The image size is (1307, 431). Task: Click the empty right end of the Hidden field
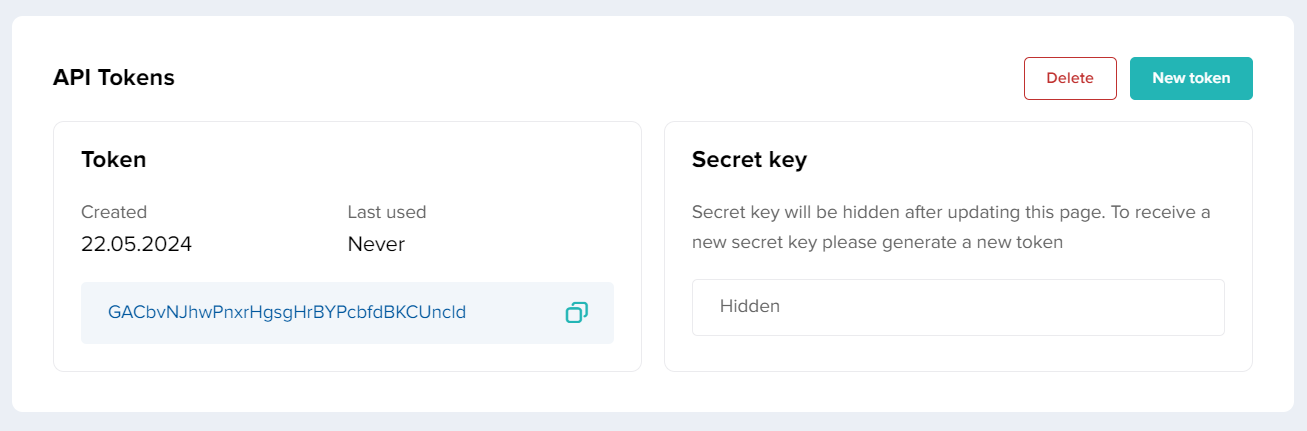pos(1150,307)
